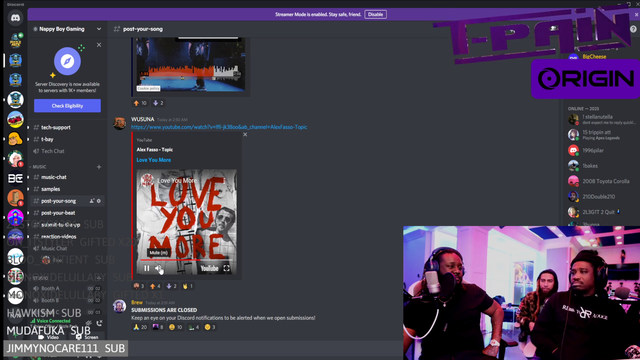Viewport: 640px width, 360px height.
Task: Pause the Love You More video
Action: click(147, 268)
